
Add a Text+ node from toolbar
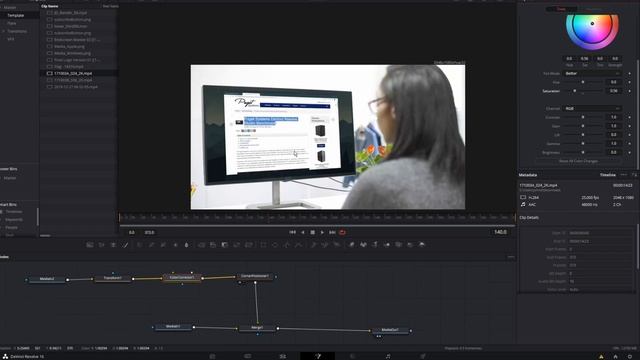click(x=113, y=245)
